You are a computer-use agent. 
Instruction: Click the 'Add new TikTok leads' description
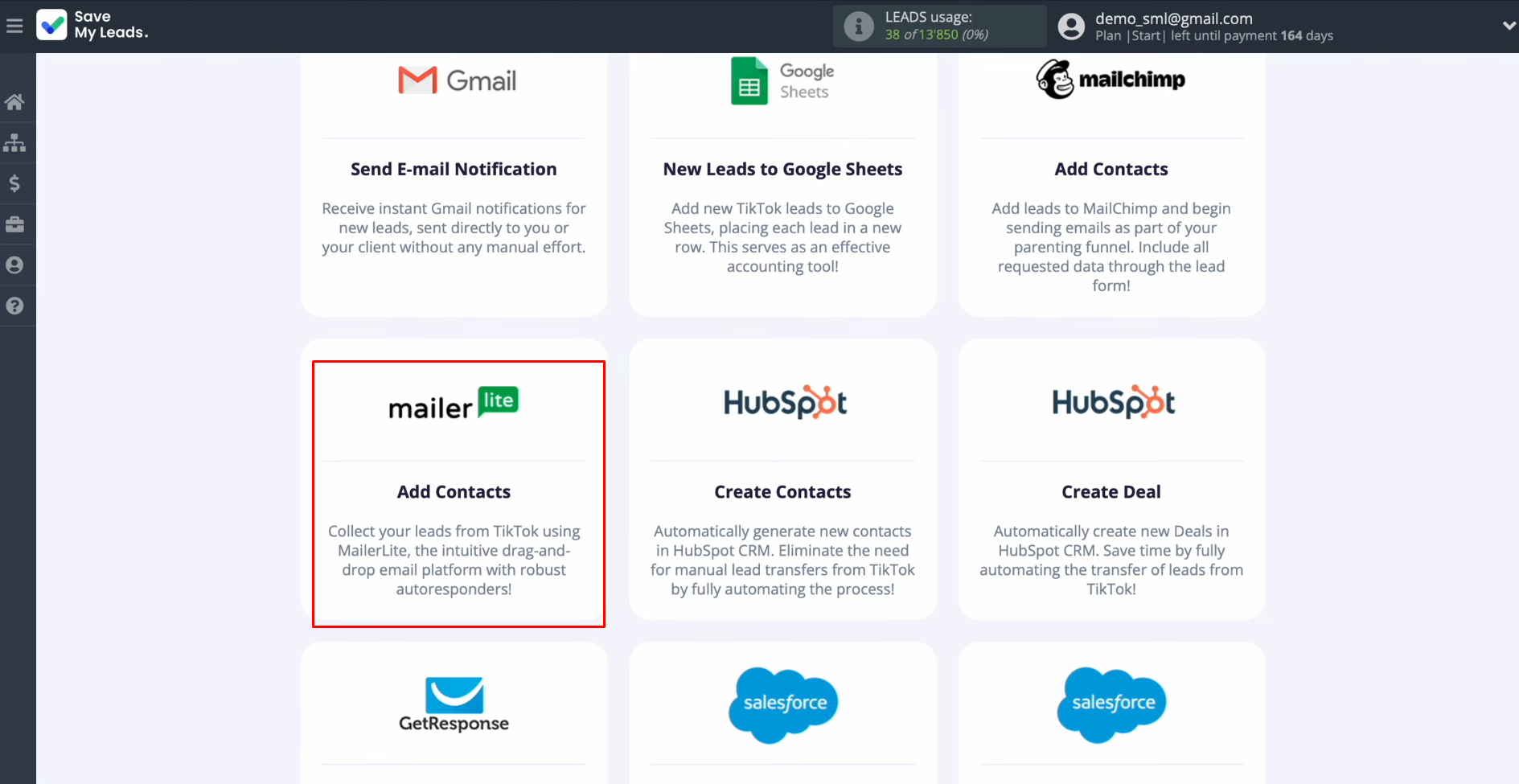click(782, 237)
